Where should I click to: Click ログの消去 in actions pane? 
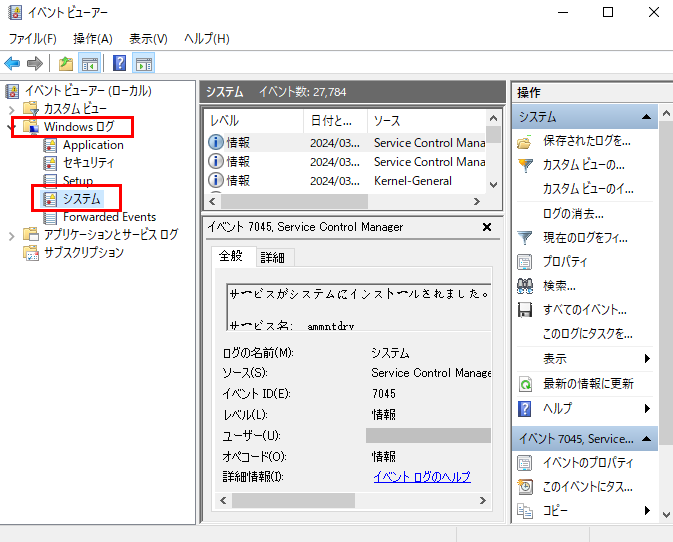tap(573, 214)
